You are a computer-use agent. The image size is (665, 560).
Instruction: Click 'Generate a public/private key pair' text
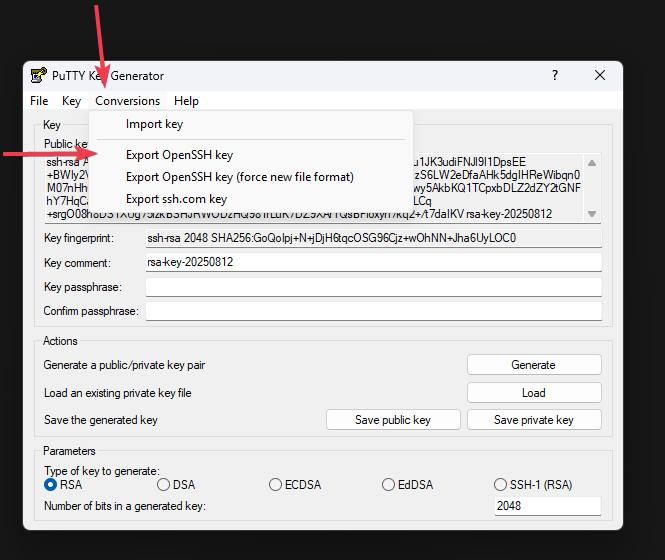coord(124,365)
